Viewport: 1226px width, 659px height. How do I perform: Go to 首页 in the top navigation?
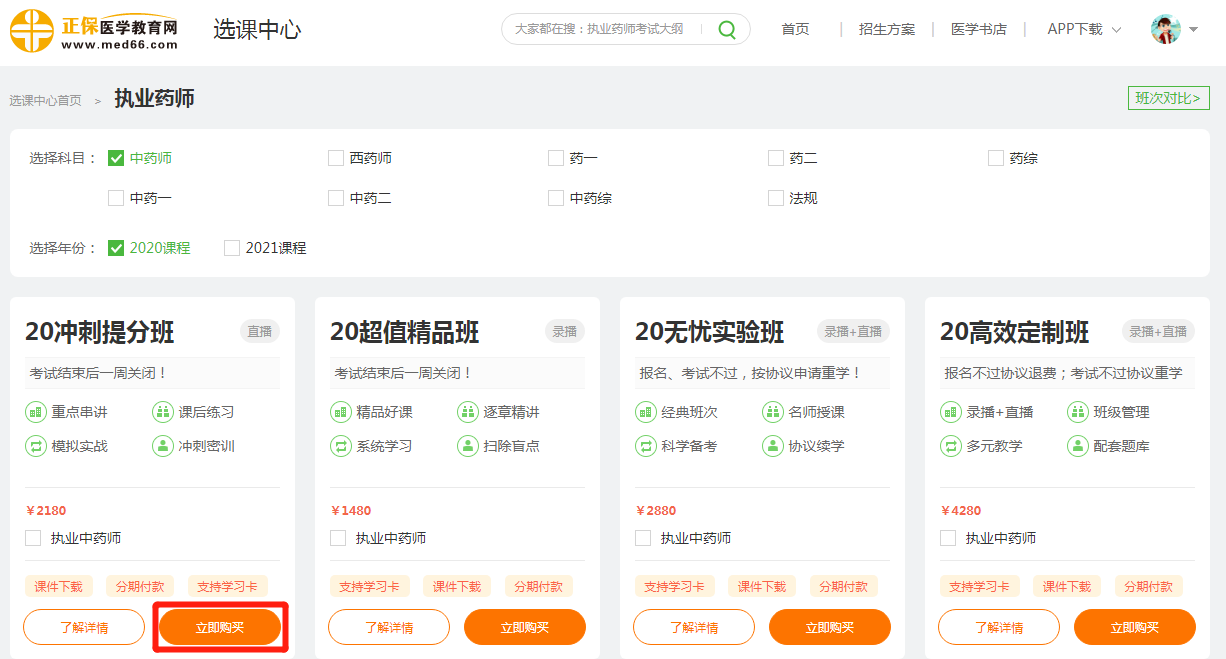pos(795,29)
